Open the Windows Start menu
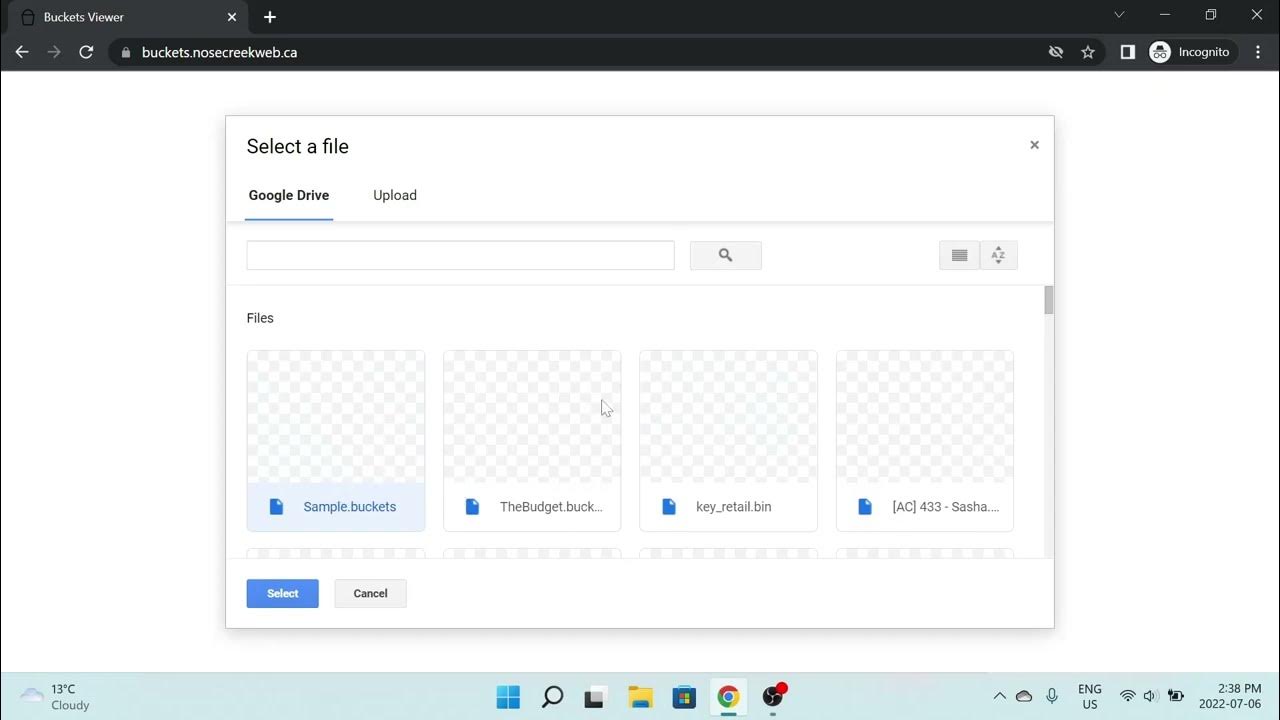The width and height of the screenshot is (1280, 720). [508, 697]
